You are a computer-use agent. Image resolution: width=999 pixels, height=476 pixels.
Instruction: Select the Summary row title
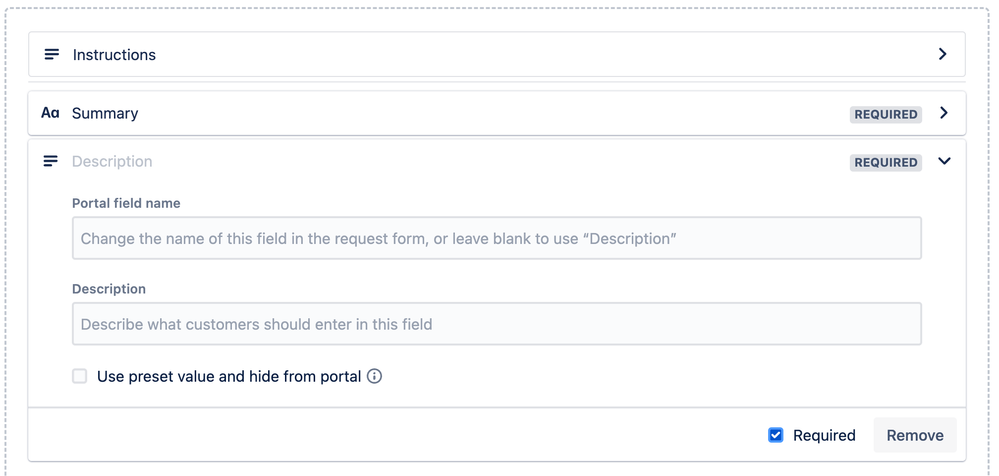point(105,113)
